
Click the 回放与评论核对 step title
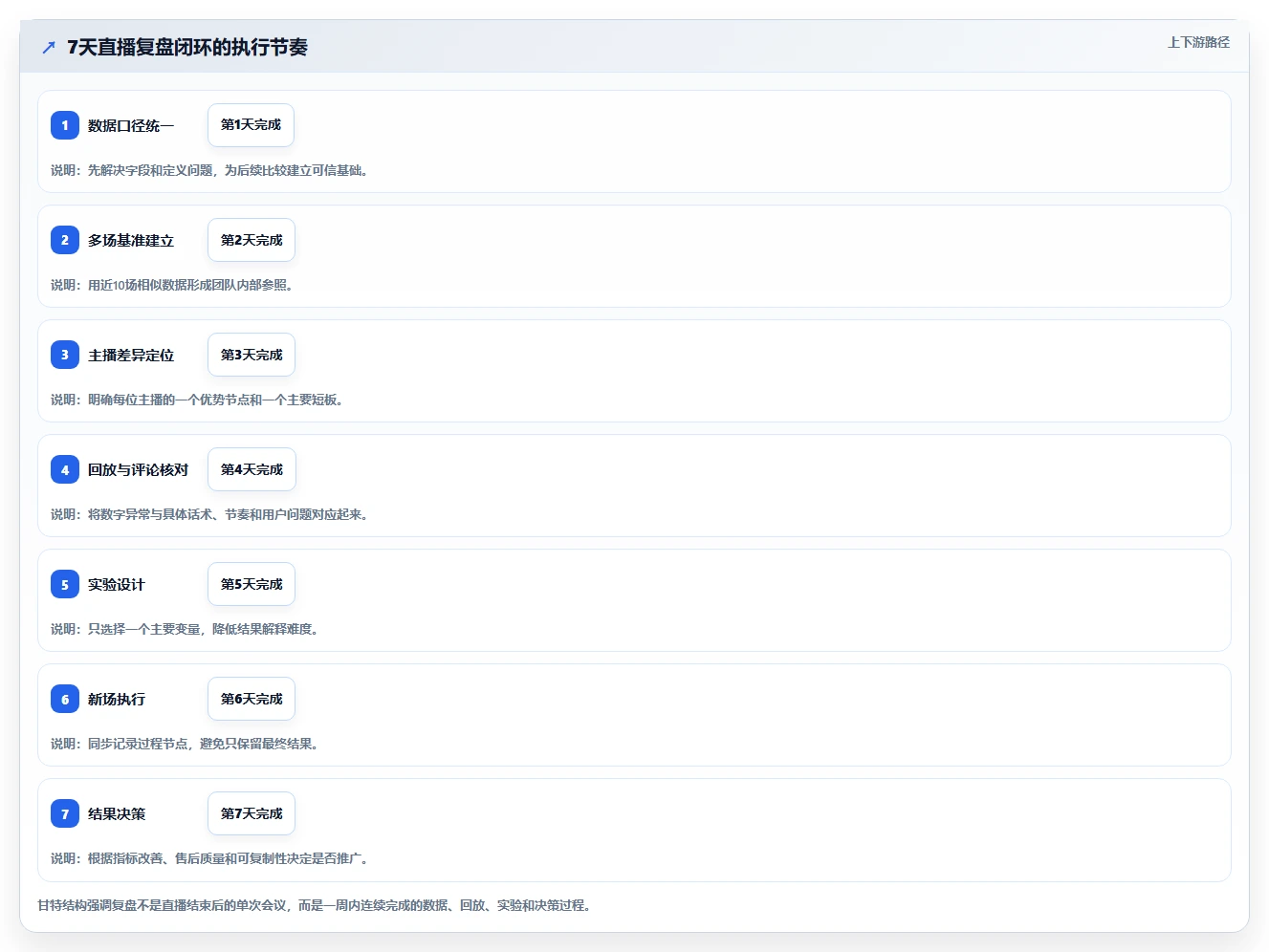click(x=138, y=469)
